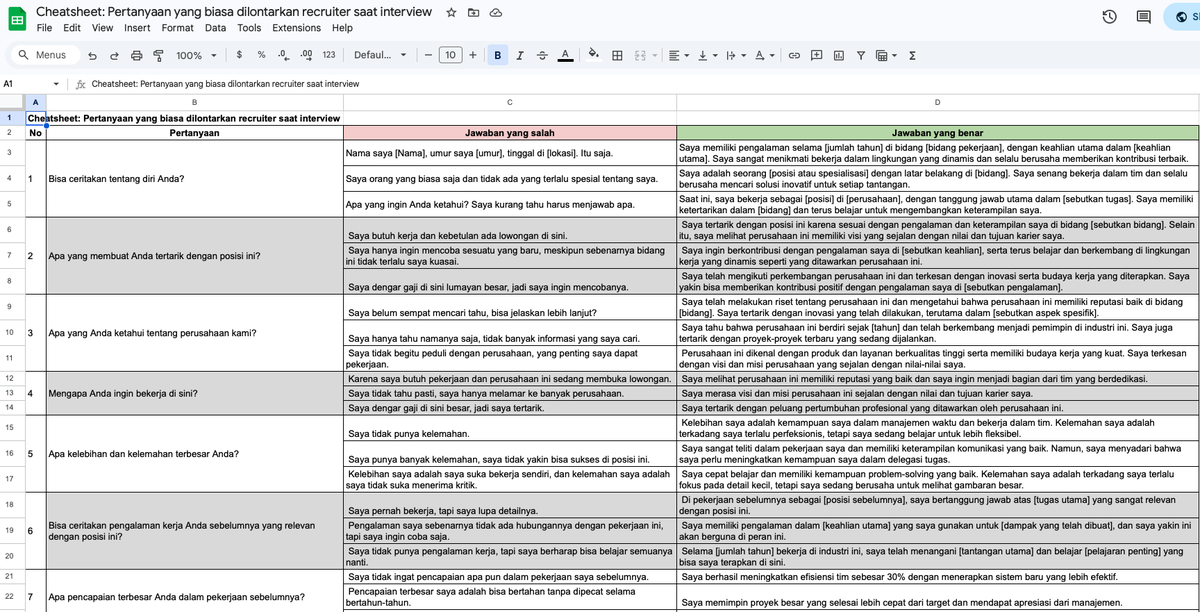This screenshot has height=612, width=1200.
Task: Open the font family dropdown
Action: point(380,56)
